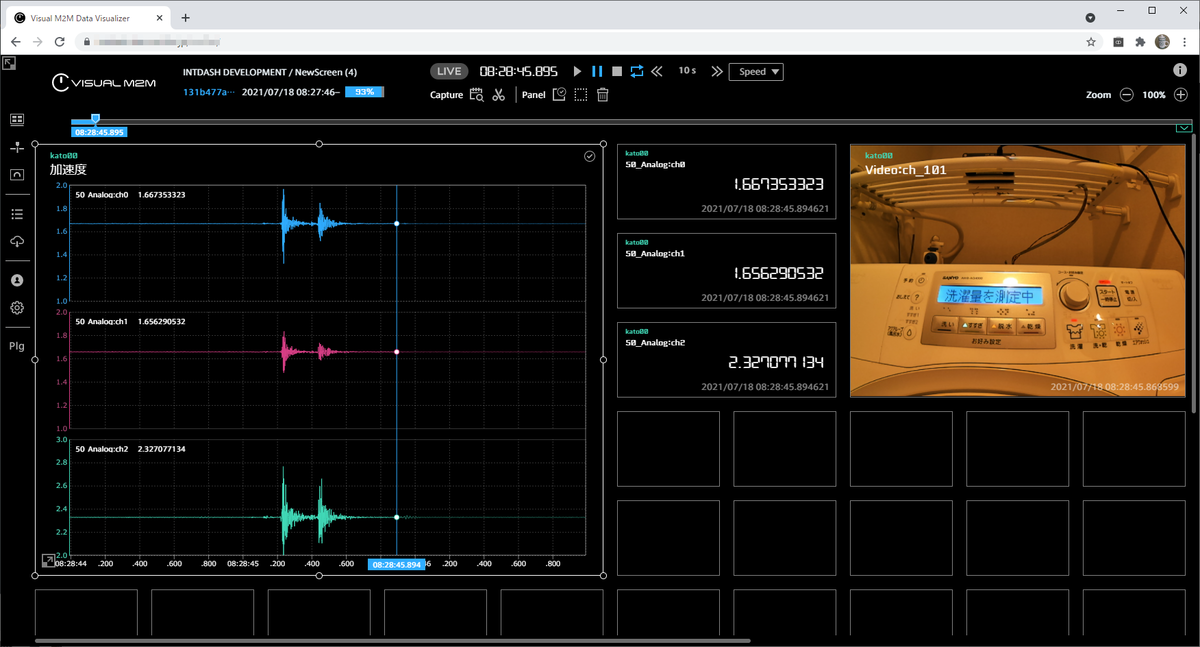Image resolution: width=1200 pixels, height=647 pixels.
Task: Zoom in with the plus circle button
Action: 1181,95
